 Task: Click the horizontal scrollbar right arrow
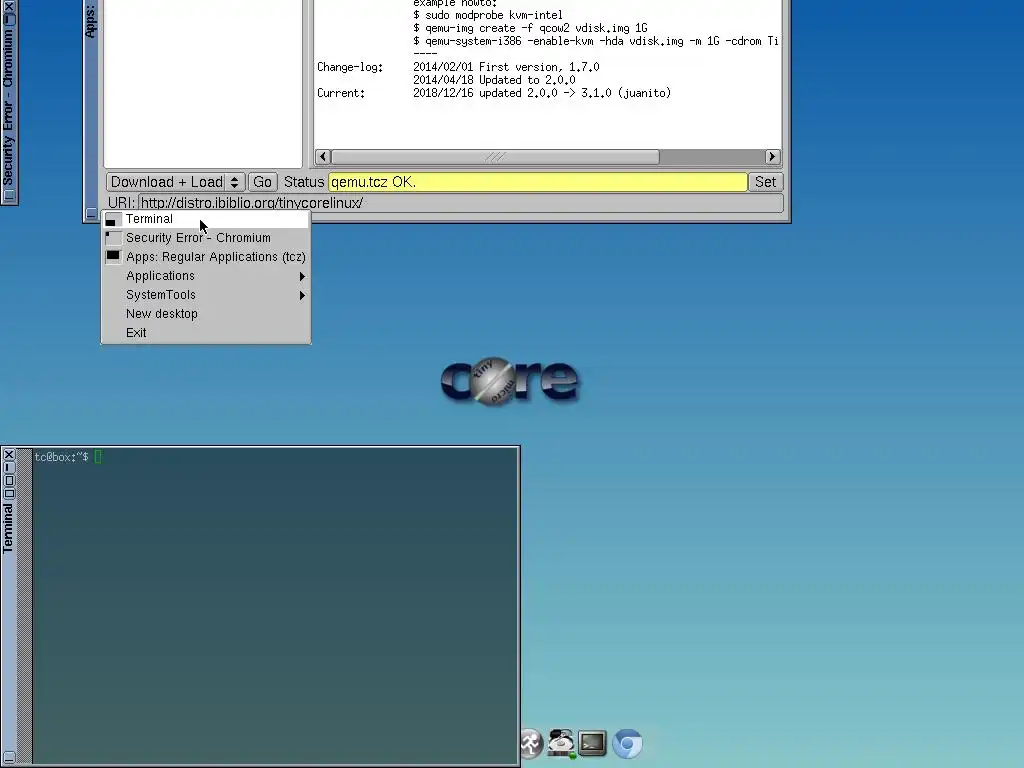pos(772,157)
